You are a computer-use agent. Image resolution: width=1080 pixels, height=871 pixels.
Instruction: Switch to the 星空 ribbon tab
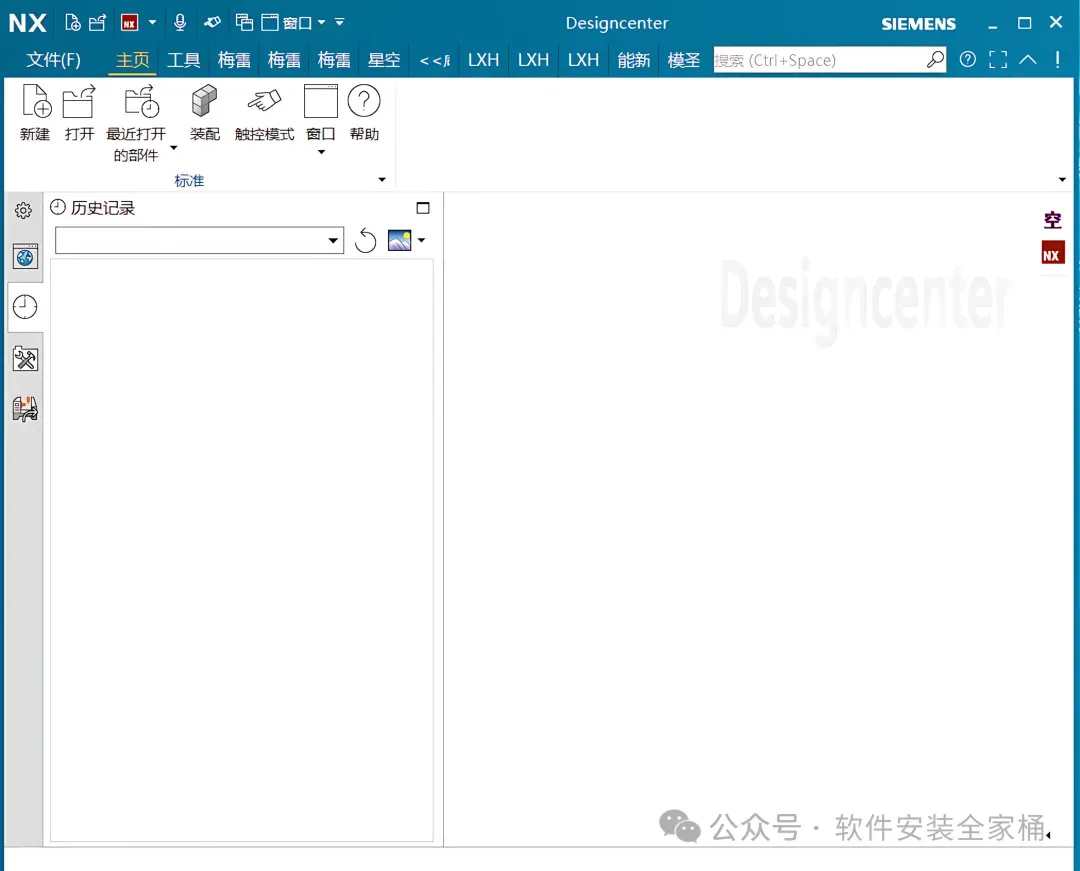[x=384, y=60]
